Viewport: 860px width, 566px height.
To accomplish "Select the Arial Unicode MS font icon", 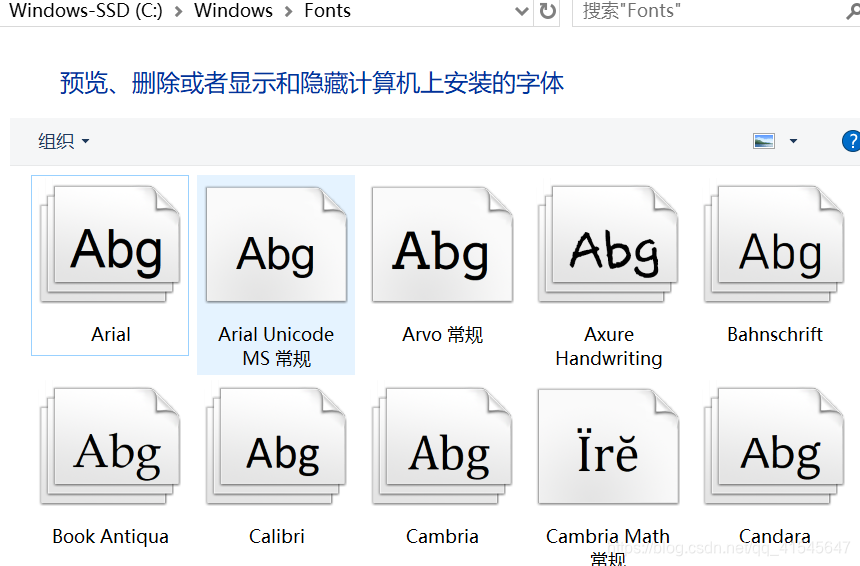I will (x=276, y=244).
